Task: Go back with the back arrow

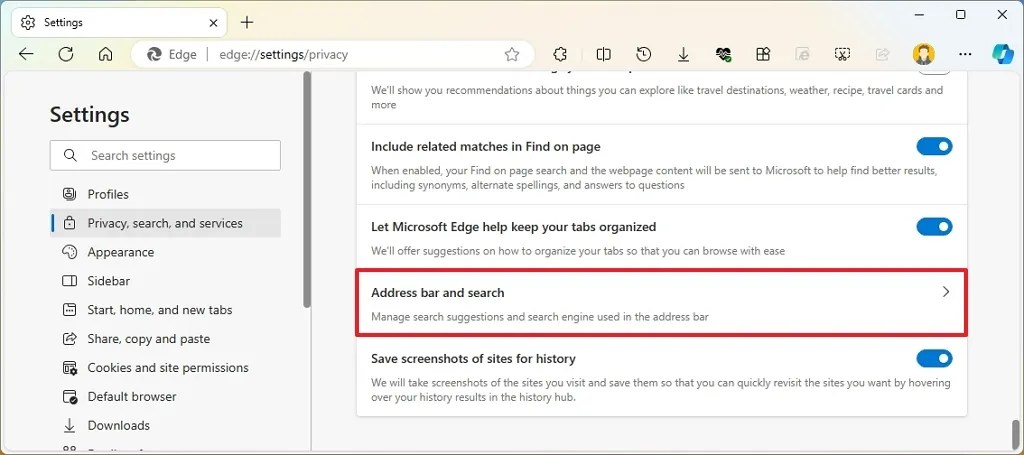Action: [26, 55]
